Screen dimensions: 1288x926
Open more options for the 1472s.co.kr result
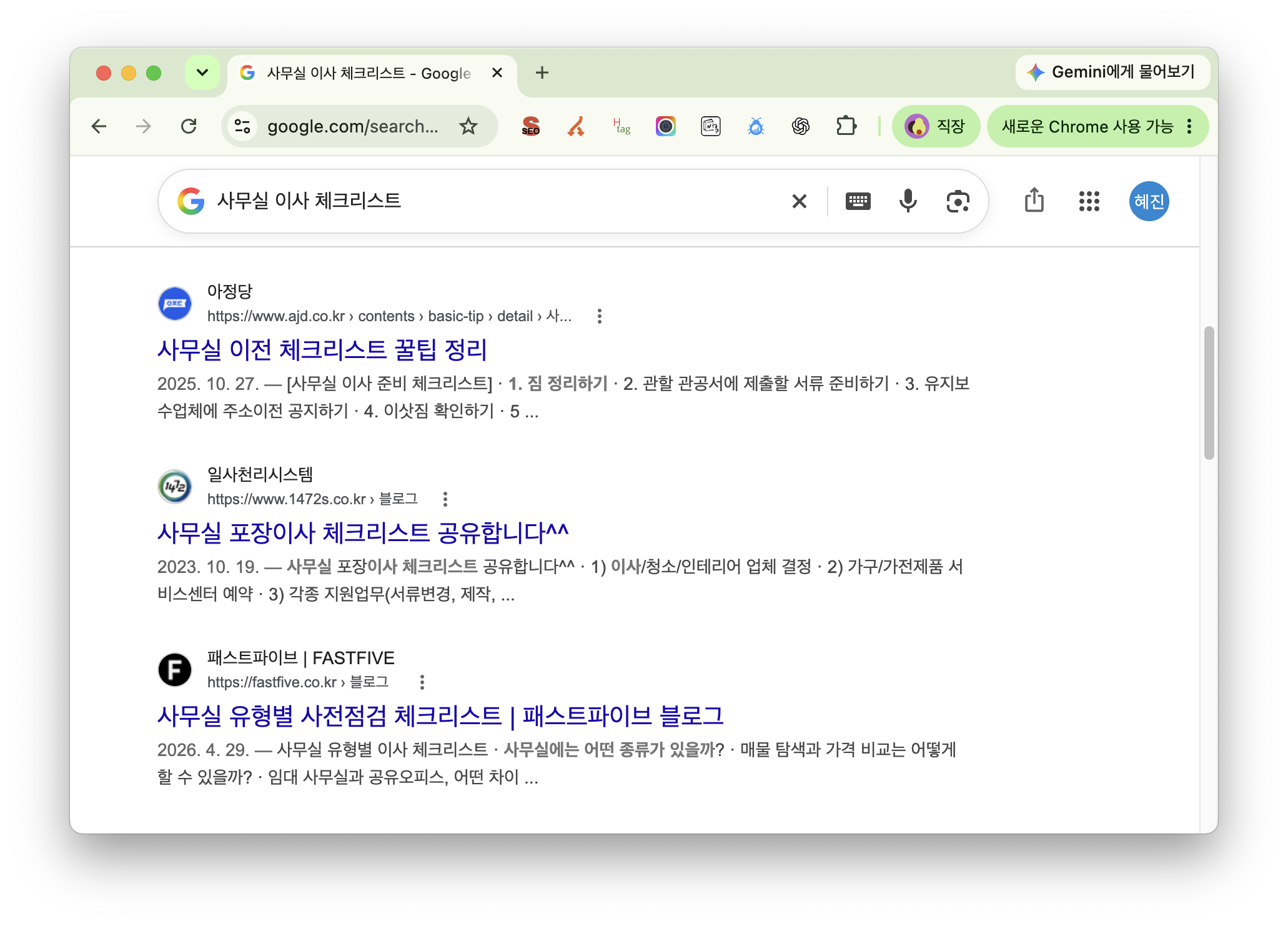(x=445, y=499)
